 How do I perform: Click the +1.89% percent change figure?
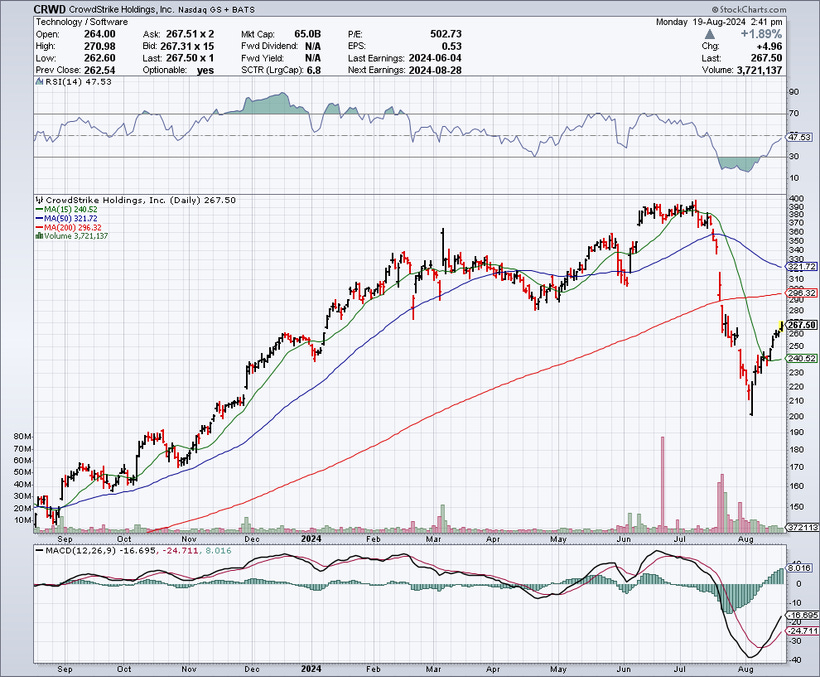click(x=761, y=34)
